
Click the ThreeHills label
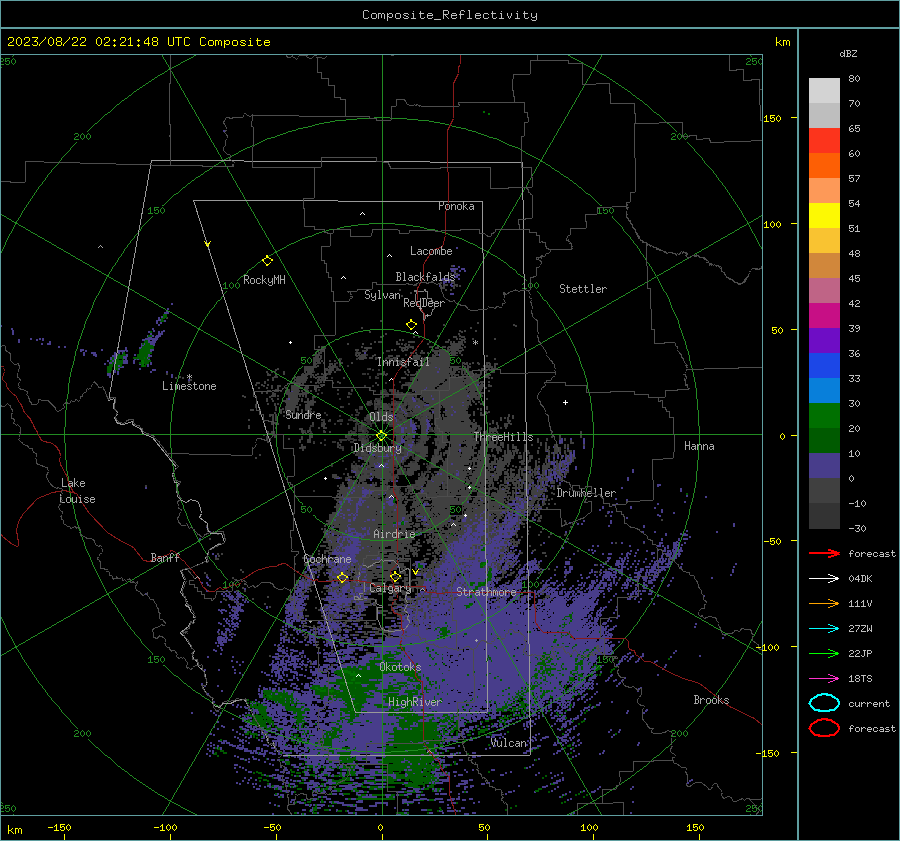(503, 437)
